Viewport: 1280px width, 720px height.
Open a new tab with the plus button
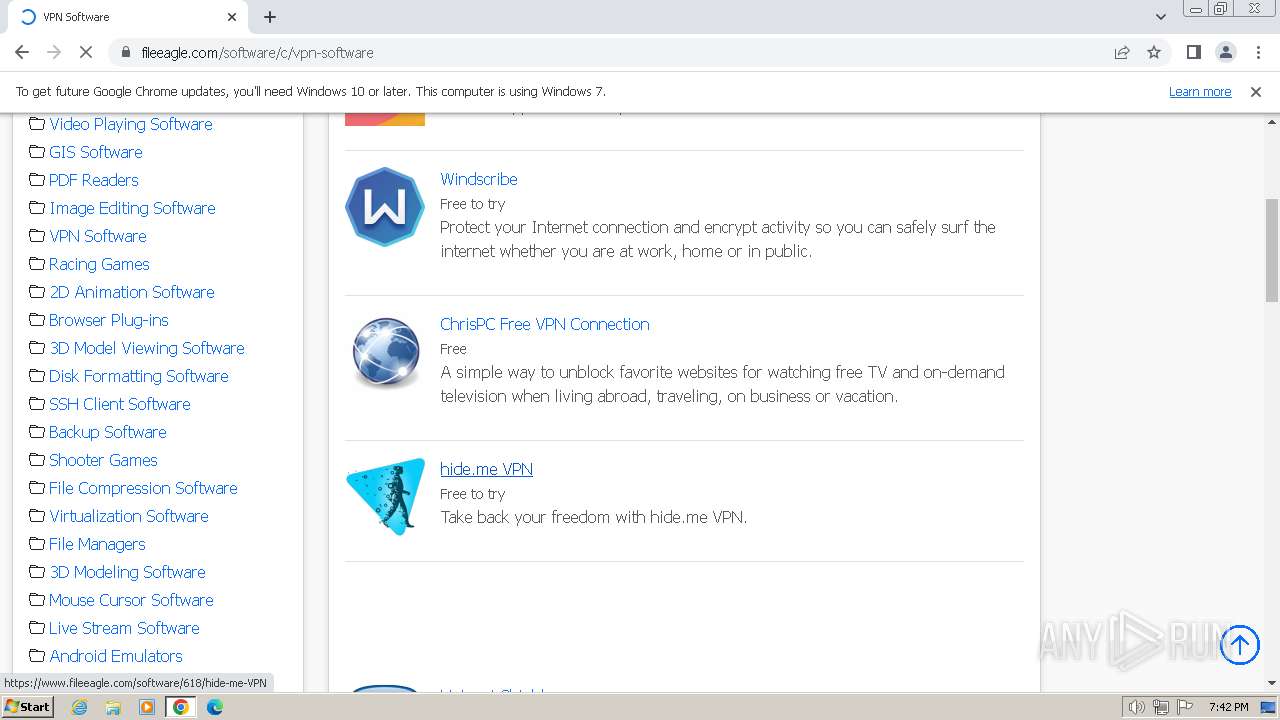click(x=270, y=17)
